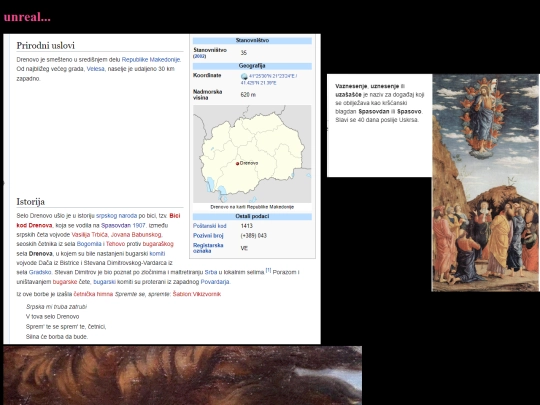Screen dimensions: 540x405
Task: Follow the 1907 year link
Action: pos(139,226)
